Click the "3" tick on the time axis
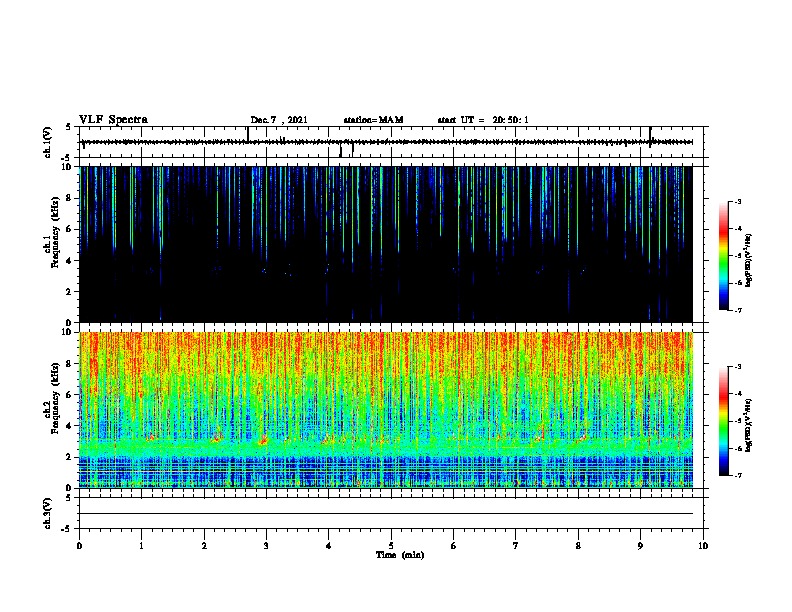 coord(266,546)
